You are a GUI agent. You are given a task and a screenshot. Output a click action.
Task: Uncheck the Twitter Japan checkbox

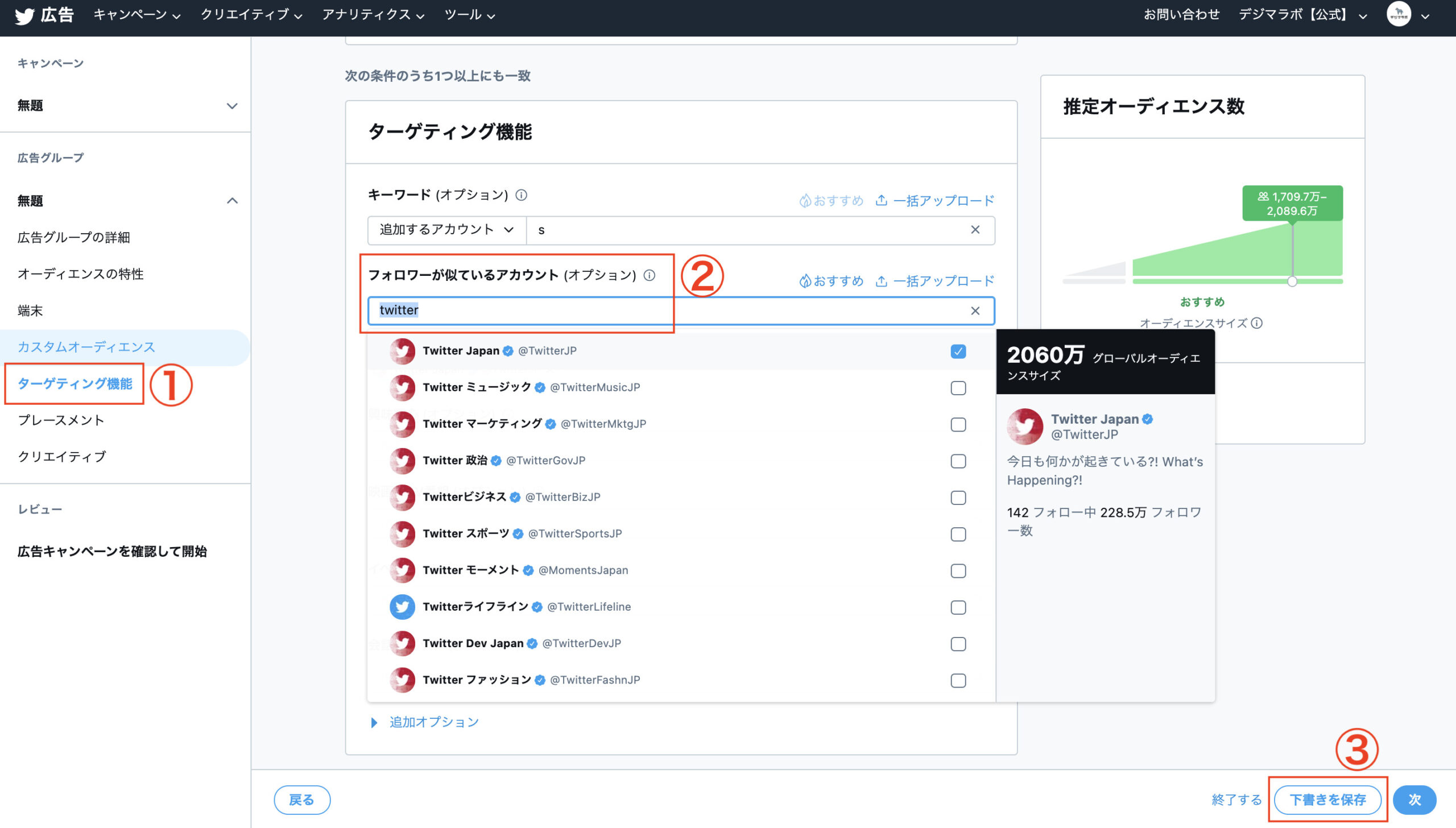point(958,351)
